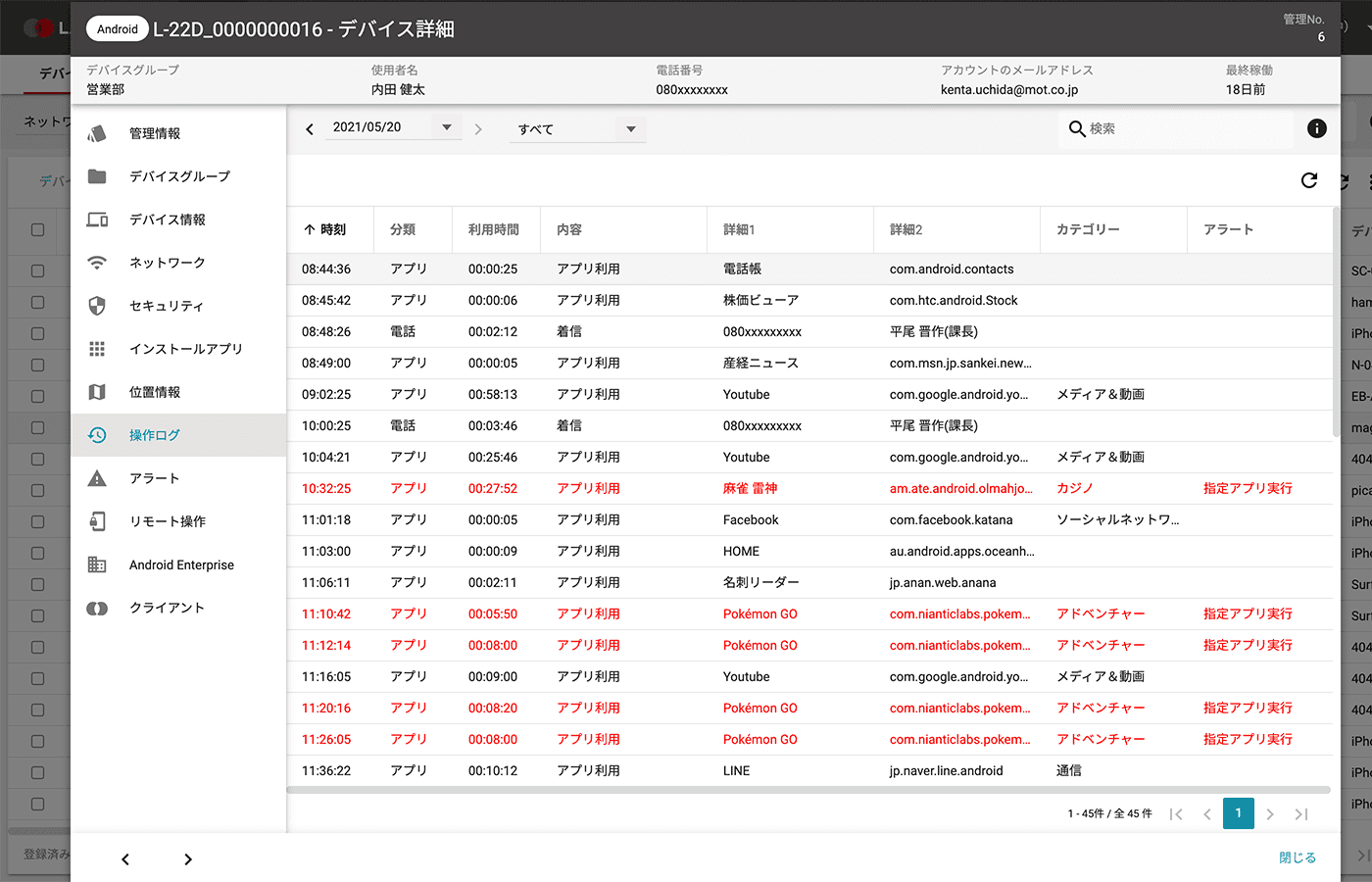Click the デバイスグループ folder icon
1372x882 pixels.
click(96, 176)
